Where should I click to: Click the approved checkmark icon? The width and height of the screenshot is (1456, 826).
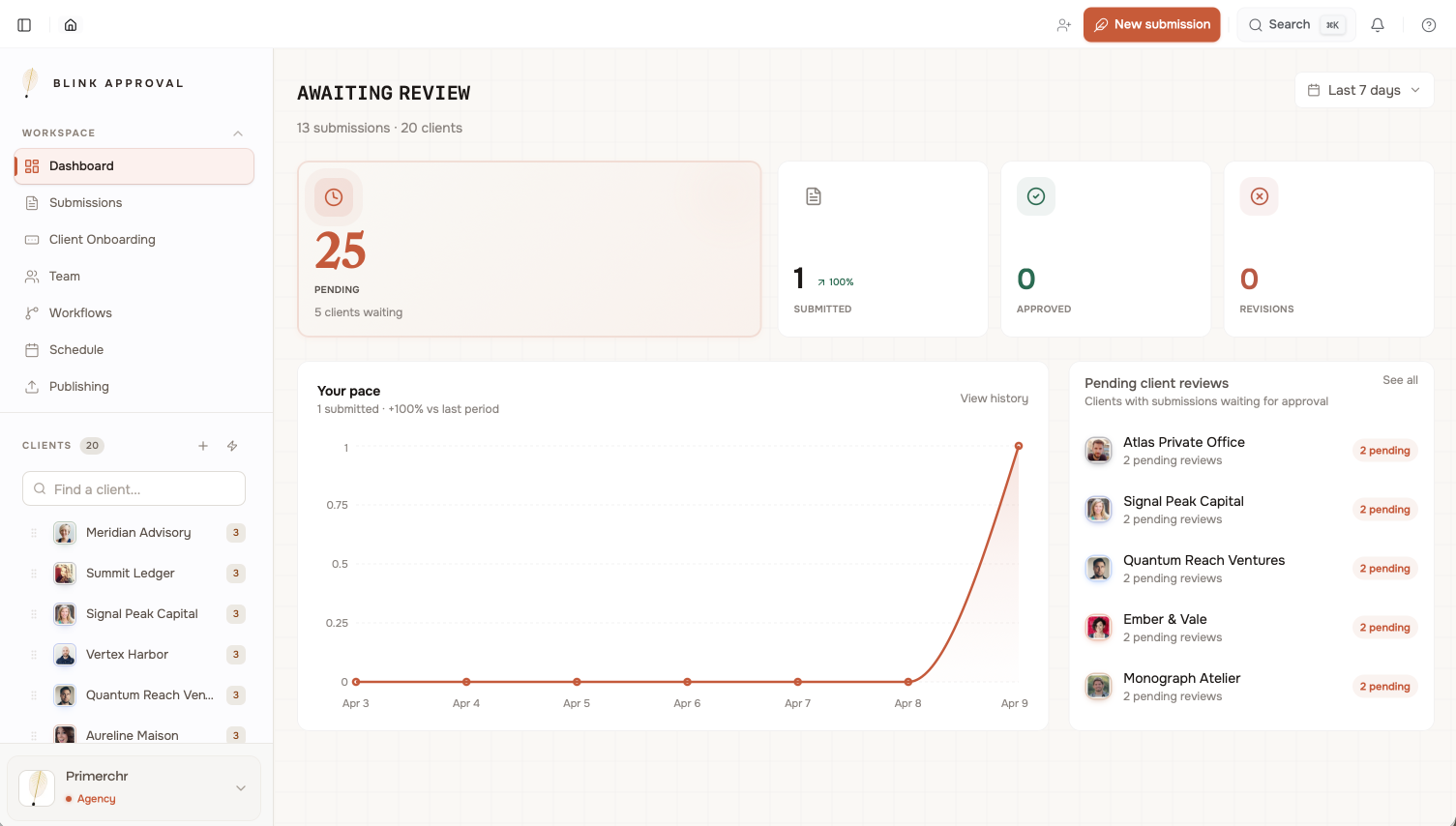1035,196
